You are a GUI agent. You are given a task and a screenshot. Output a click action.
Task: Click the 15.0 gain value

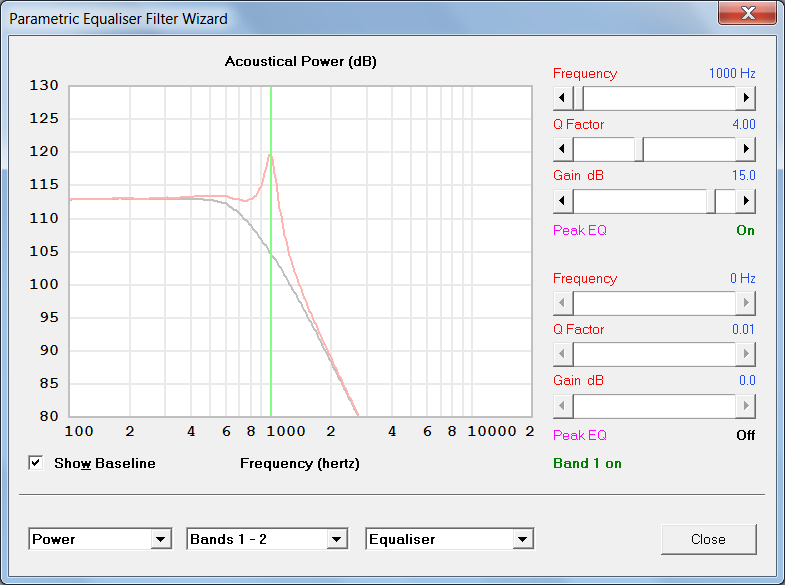(743, 175)
